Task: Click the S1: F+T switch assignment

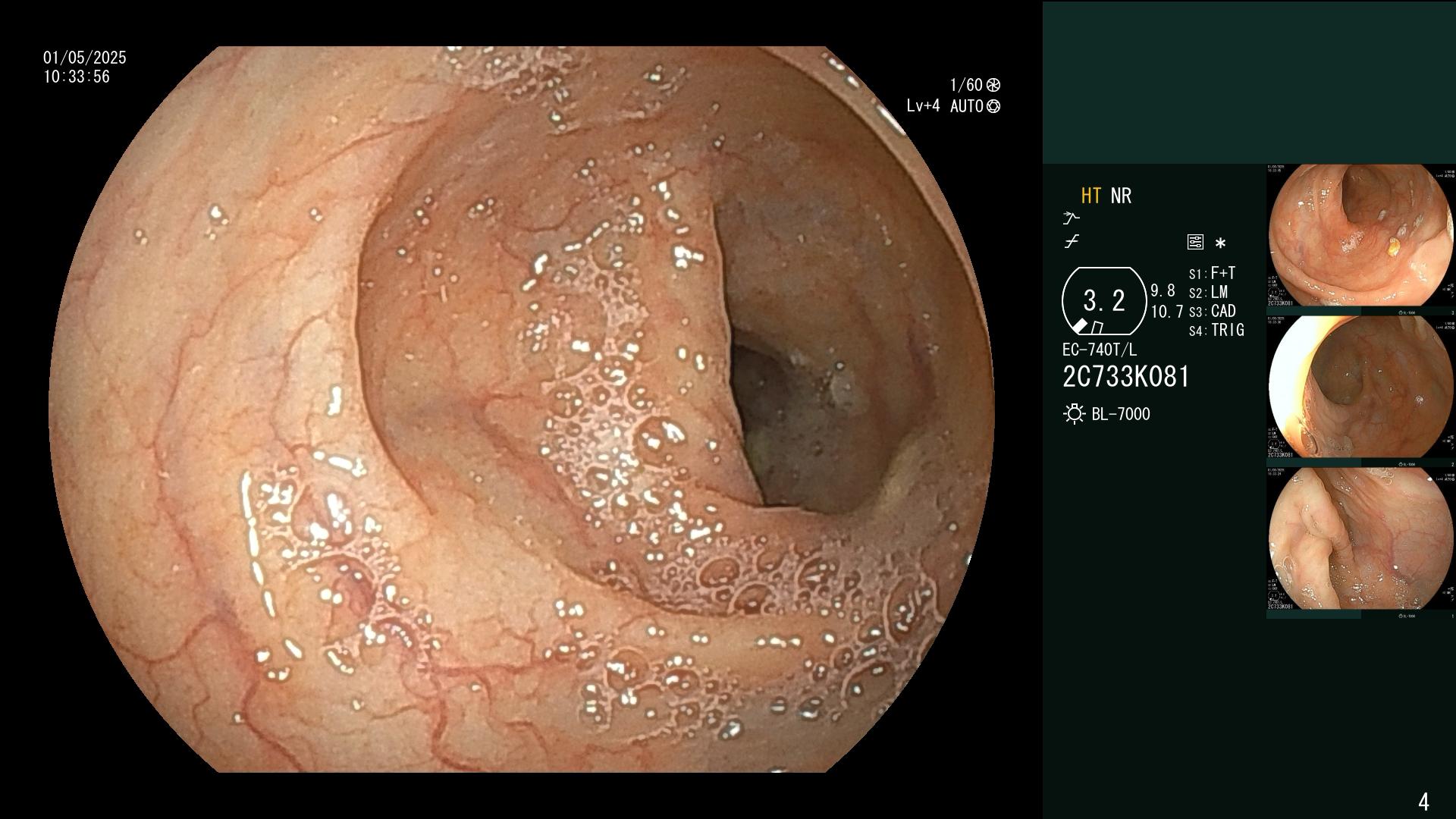Action: [1212, 274]
